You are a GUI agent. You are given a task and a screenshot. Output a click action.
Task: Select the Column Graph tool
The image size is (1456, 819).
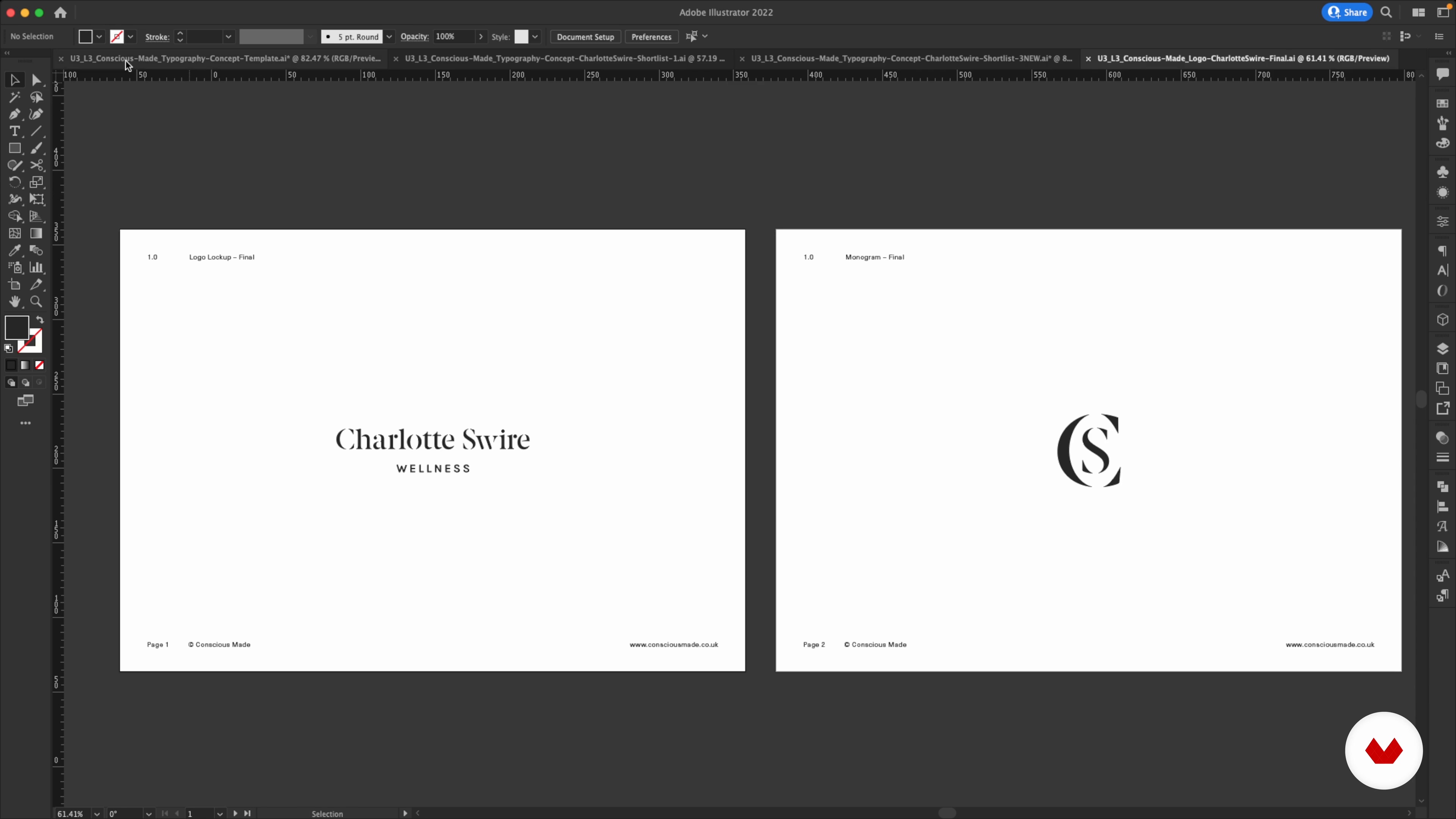coord(36,267)
